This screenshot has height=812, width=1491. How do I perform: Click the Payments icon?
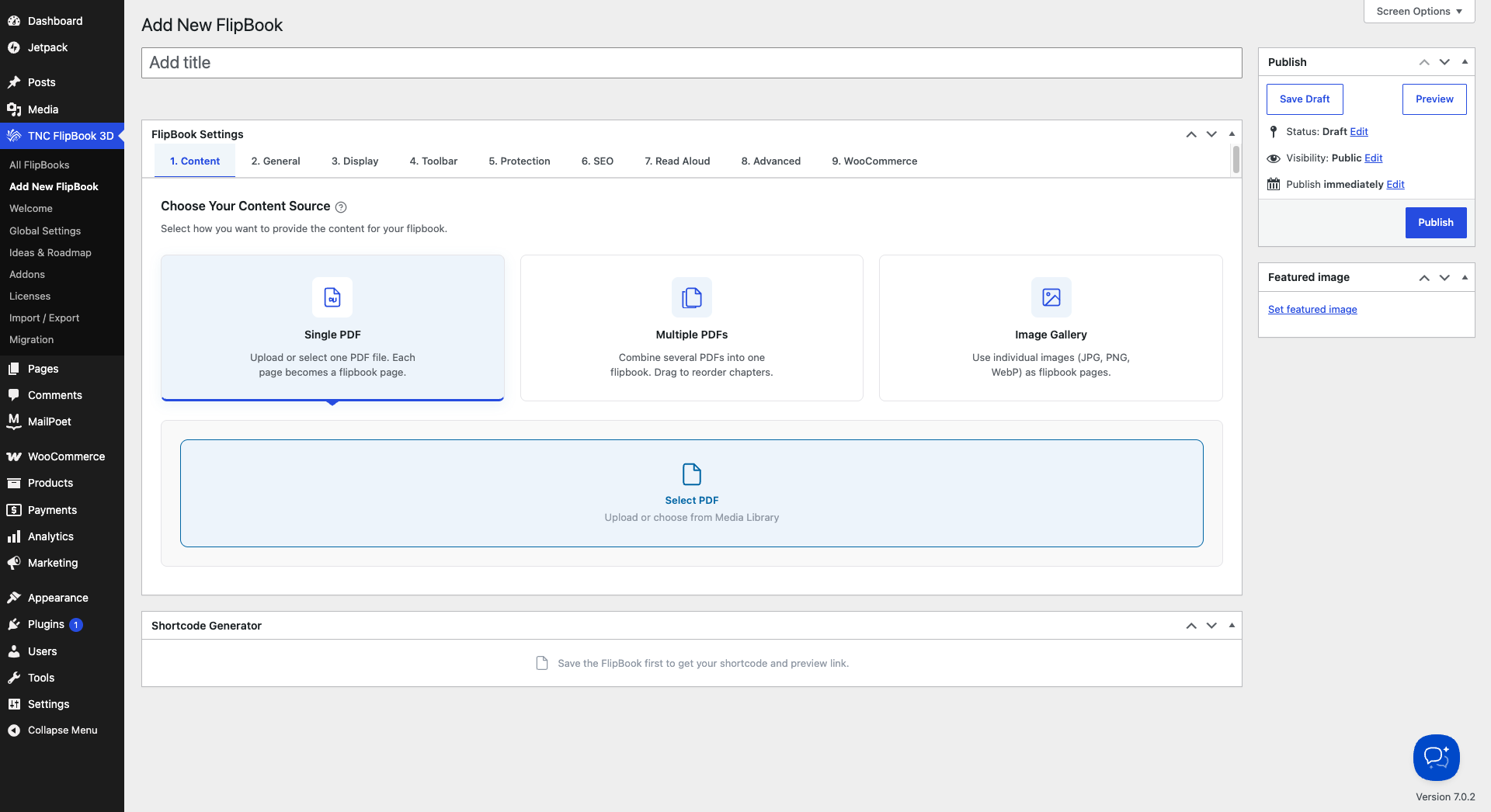[x=14, y=510]
